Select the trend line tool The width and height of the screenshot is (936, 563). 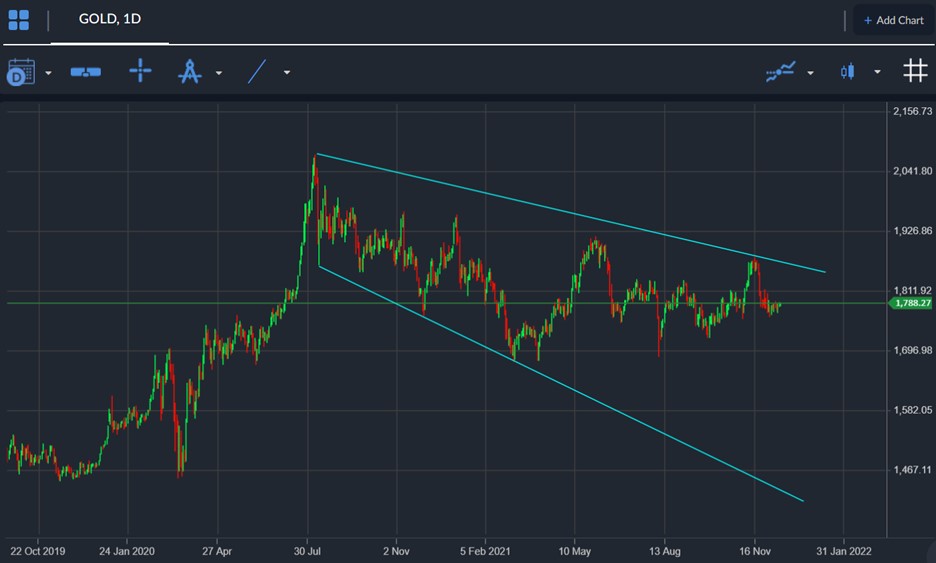tap(257, 72)
